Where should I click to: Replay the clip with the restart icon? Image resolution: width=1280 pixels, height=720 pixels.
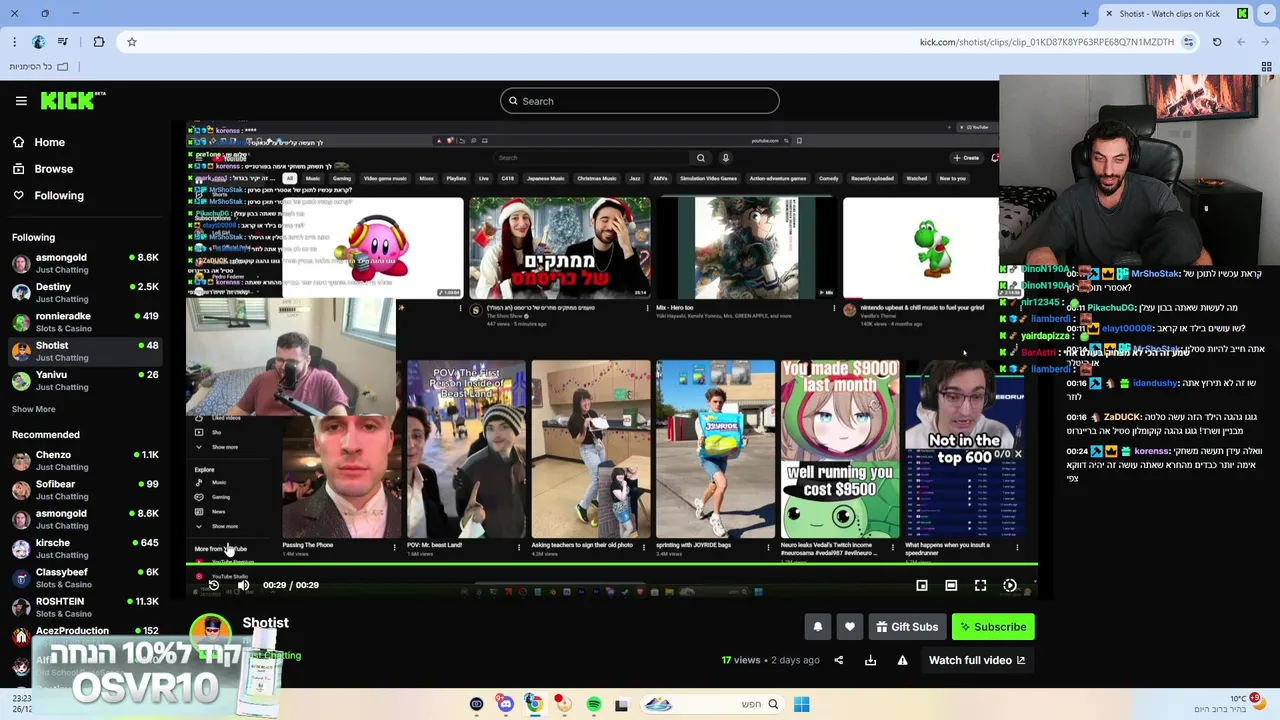(213, 585)
